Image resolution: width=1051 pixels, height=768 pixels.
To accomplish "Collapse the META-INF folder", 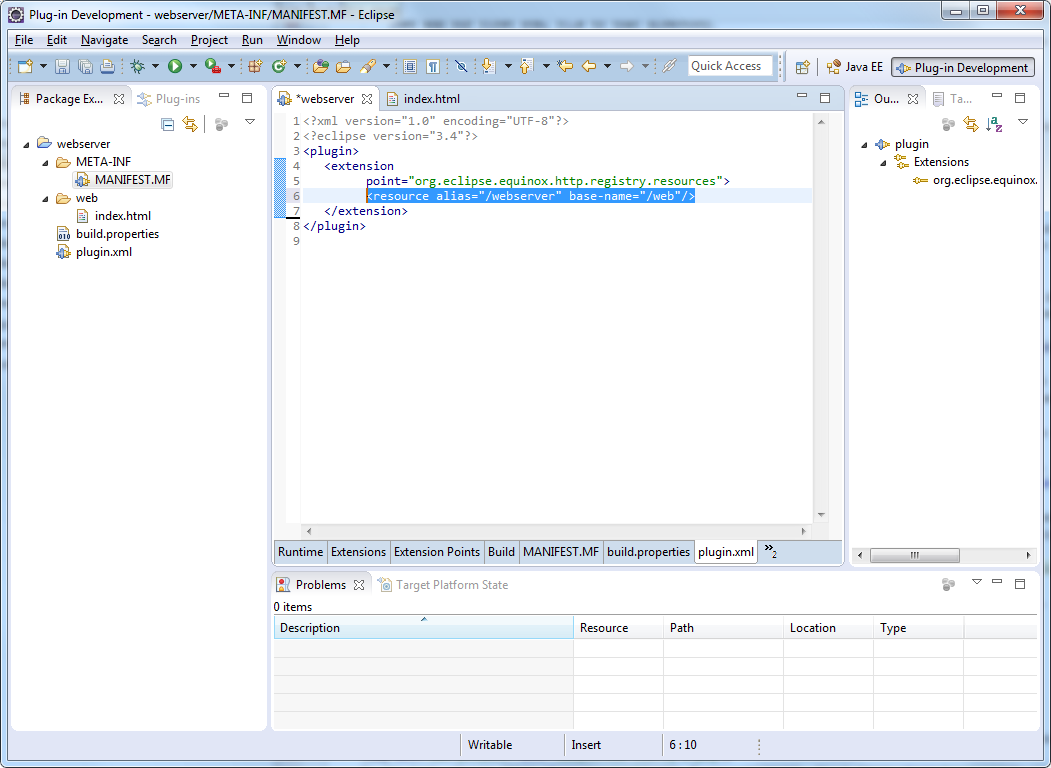I will click(x=46, y=162).
